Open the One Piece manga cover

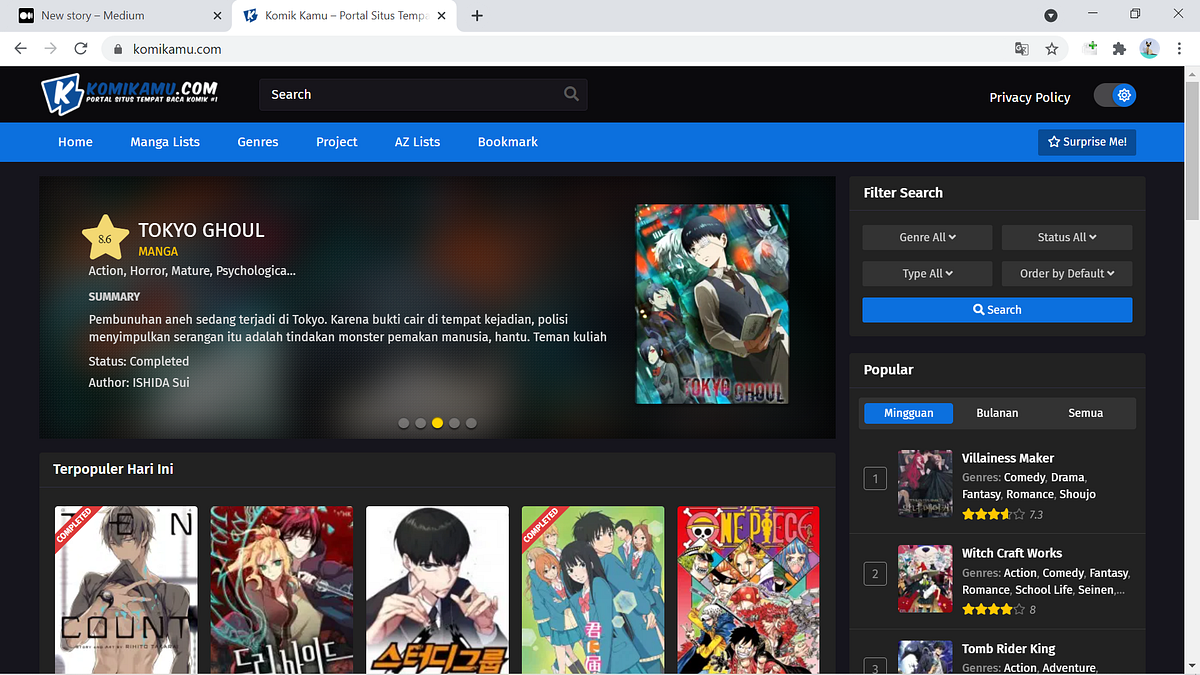pyautogui.click(x=748, y=590)
